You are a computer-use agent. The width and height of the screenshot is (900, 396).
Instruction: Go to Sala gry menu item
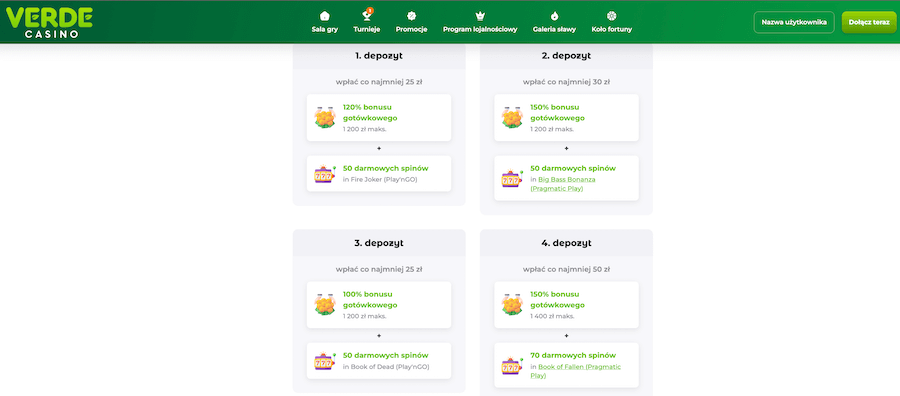[x=324, y=29]
